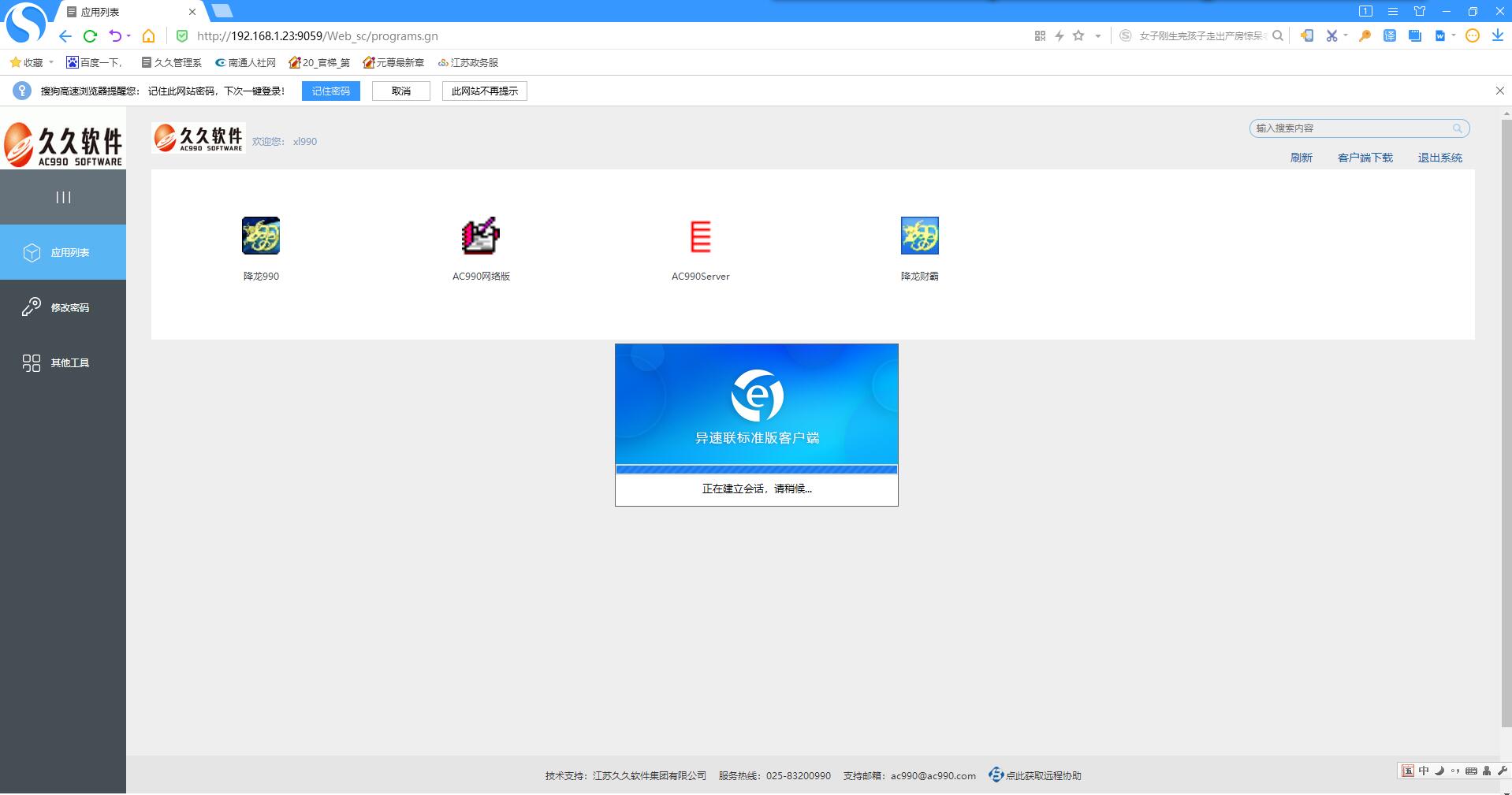Click 此网站不再提示 button

pos(485,91)
